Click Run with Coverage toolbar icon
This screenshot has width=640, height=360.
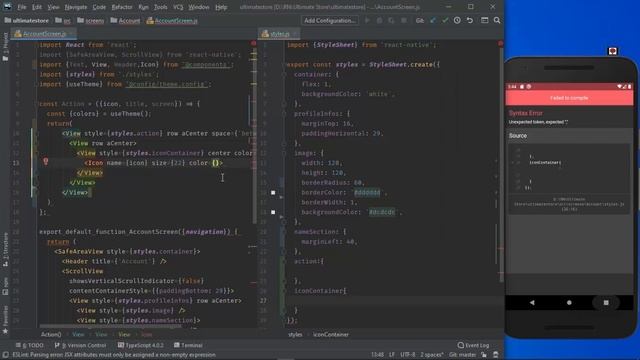[391, 20]
